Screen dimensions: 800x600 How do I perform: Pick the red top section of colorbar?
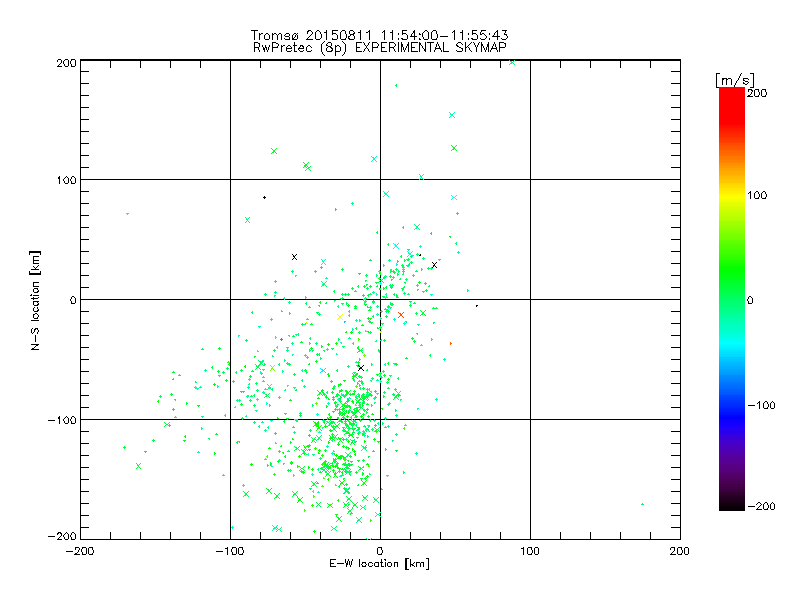pos(732,105)
